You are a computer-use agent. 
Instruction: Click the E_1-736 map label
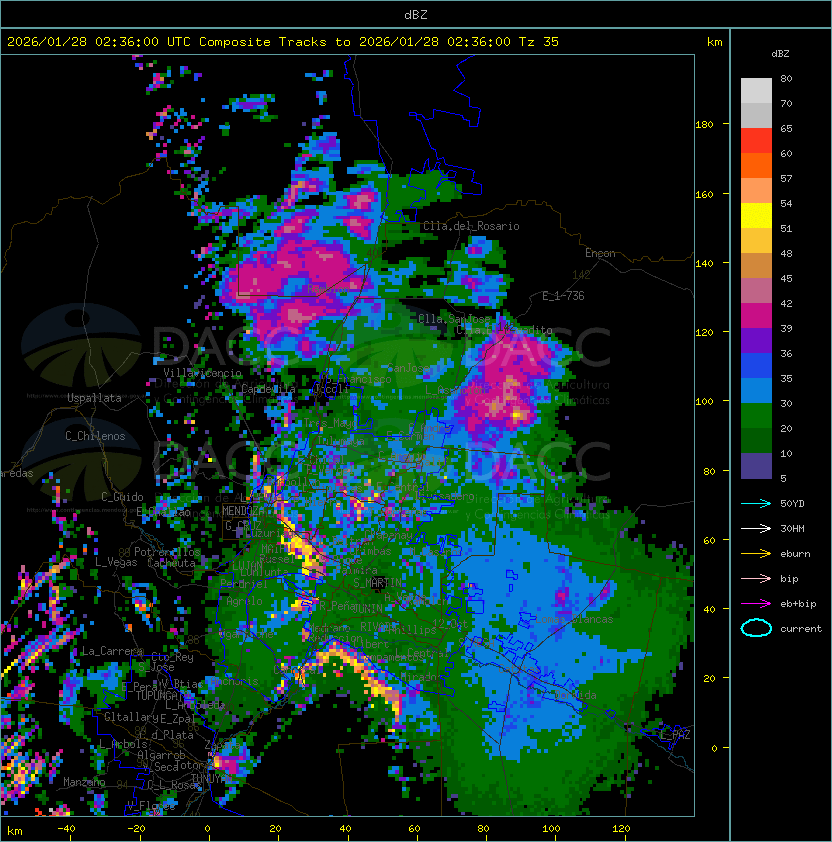pos(563,296)
